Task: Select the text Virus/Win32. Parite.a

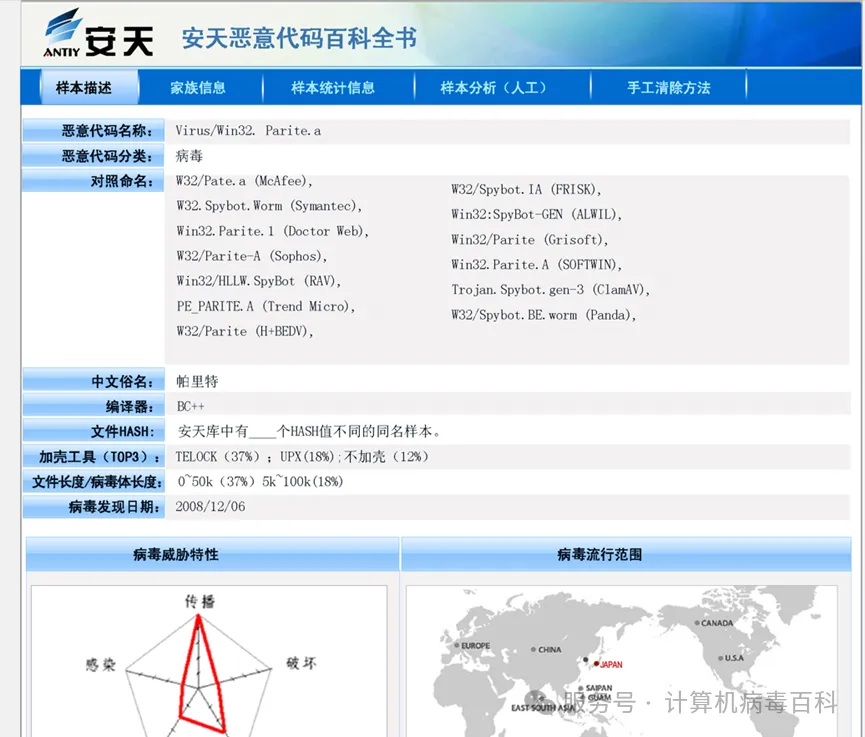Action: [x=248, y=131]
